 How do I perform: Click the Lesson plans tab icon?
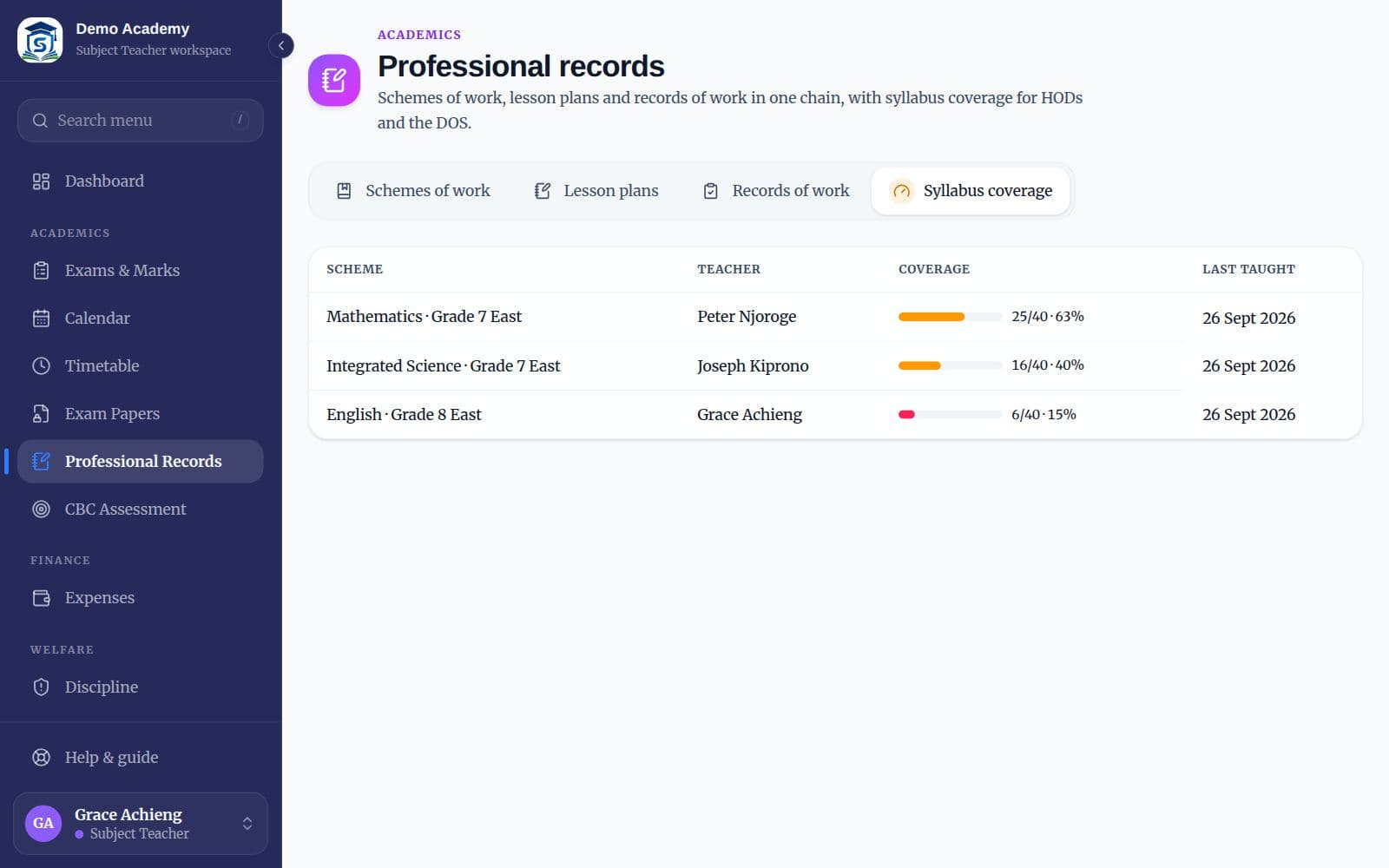click(x=543, y=191)
